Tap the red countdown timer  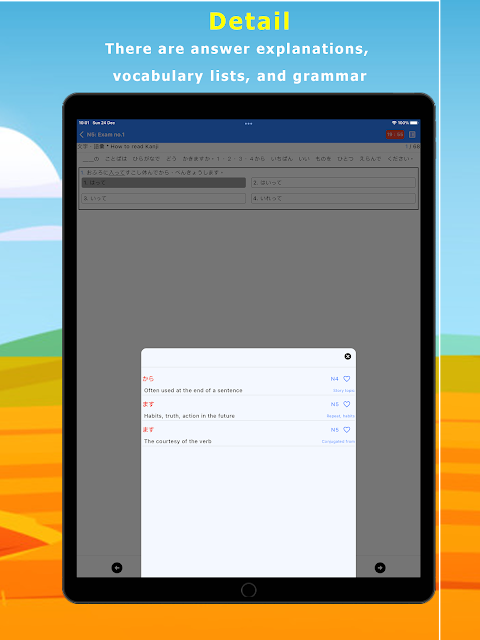[x=395, y=134]
